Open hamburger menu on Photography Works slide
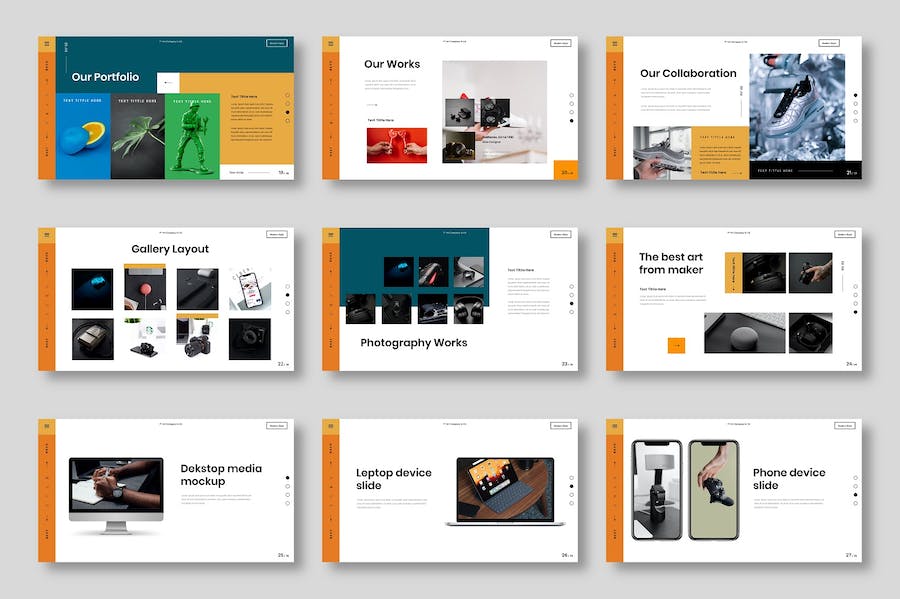Screen dimensions: 900x599 (330, 235)
